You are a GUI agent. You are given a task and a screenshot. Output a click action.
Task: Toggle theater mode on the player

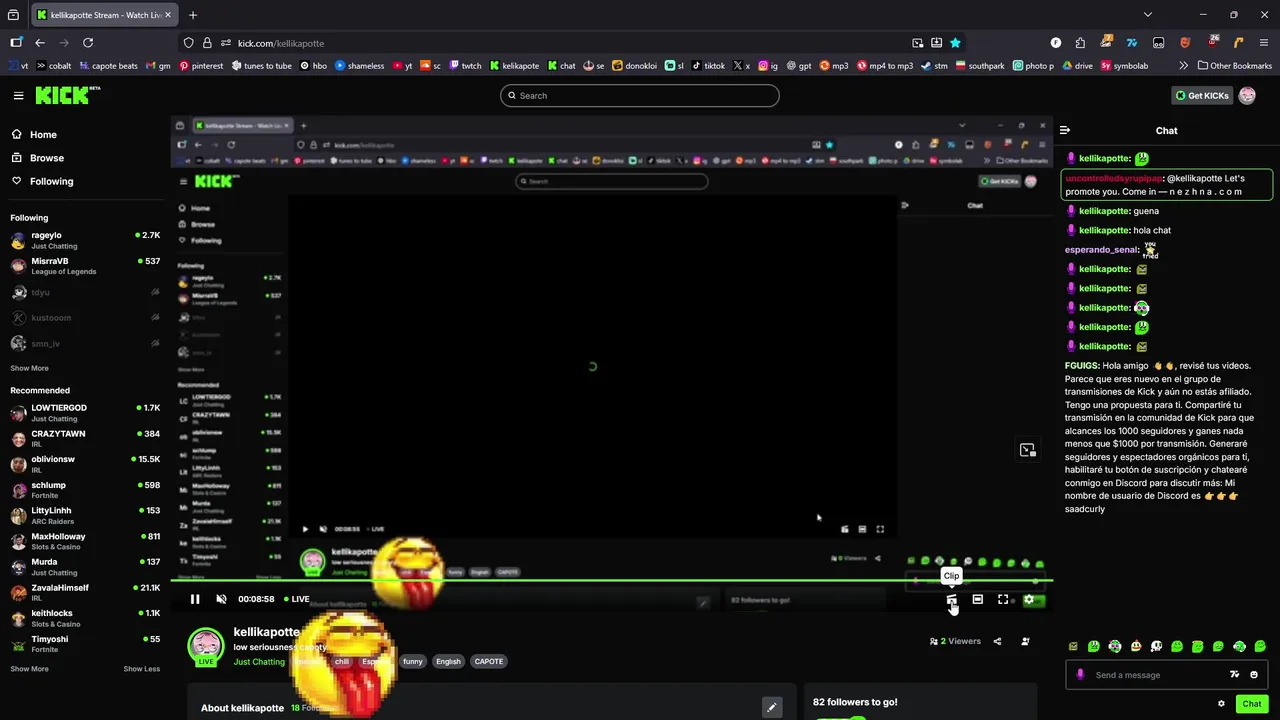[977, 599]
